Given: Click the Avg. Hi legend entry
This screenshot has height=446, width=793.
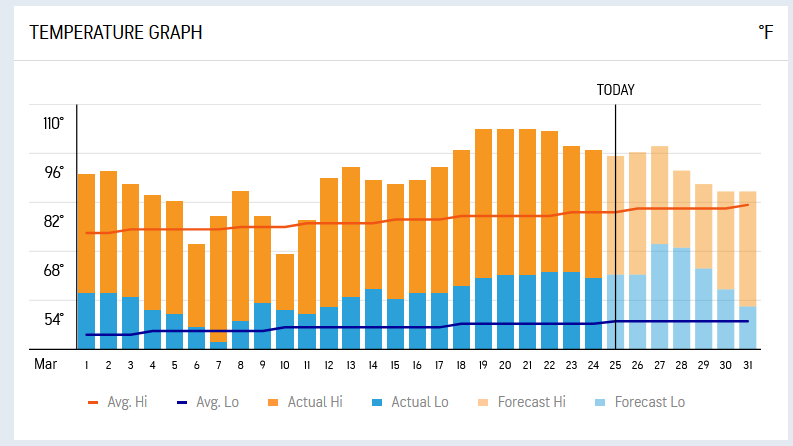Looking at the screenshot, I should click(x=117, y=402).
